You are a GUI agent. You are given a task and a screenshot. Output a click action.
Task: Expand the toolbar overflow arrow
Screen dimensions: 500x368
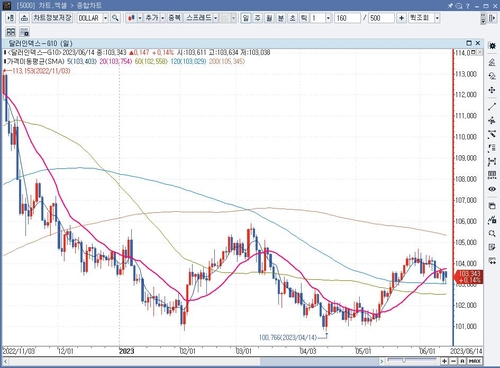pos(483,18)
